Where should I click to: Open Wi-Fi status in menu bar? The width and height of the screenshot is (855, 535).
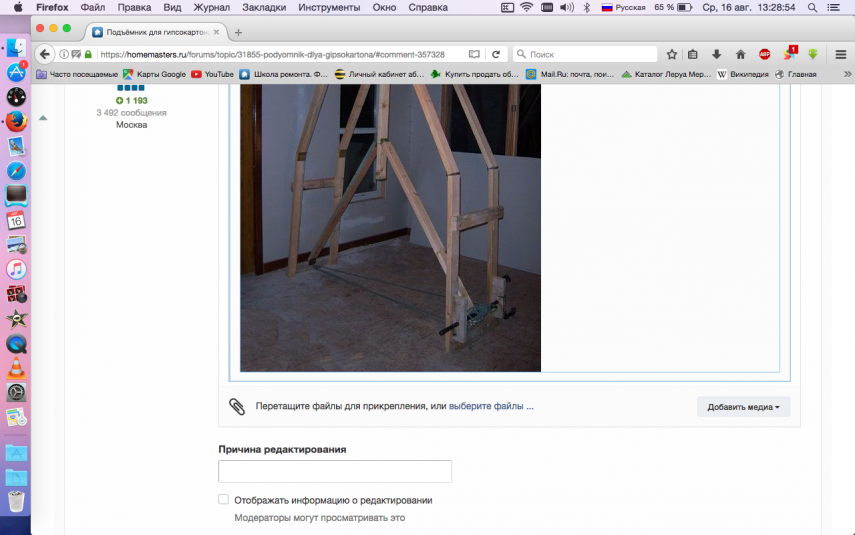point(526,8)
